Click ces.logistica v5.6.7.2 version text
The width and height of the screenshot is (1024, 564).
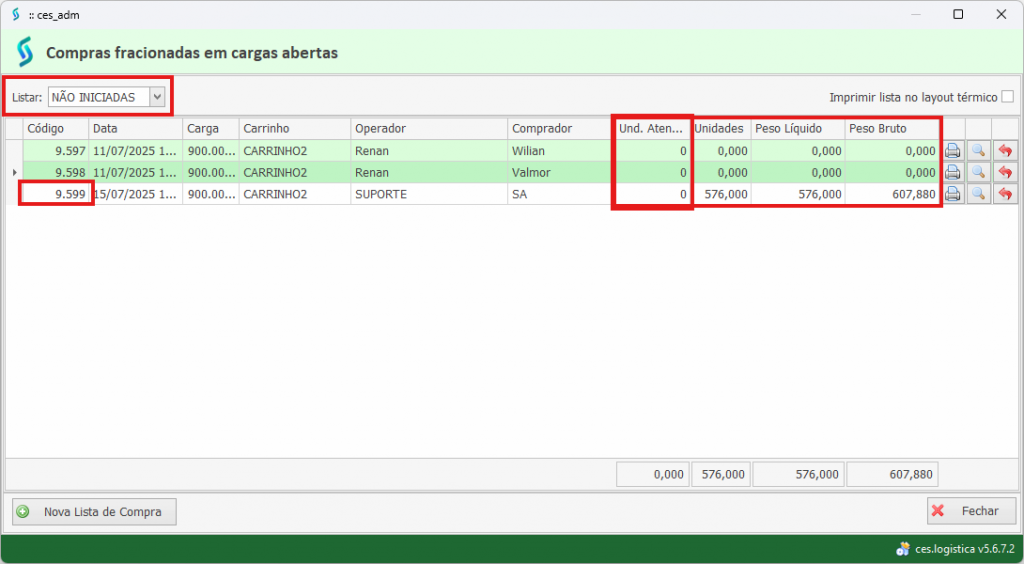[x=964, y=549]
